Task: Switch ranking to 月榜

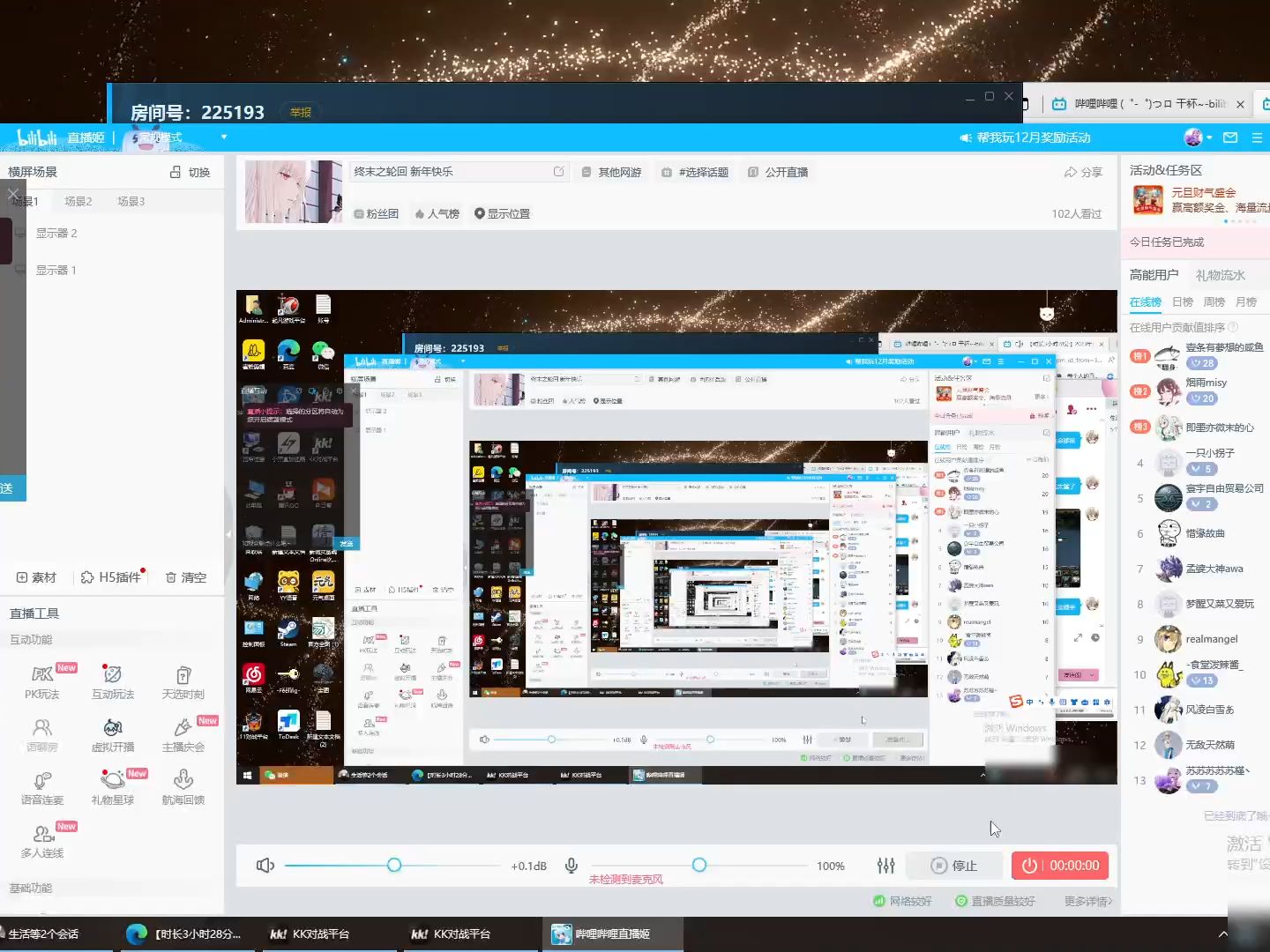Action: [1245, 301]
